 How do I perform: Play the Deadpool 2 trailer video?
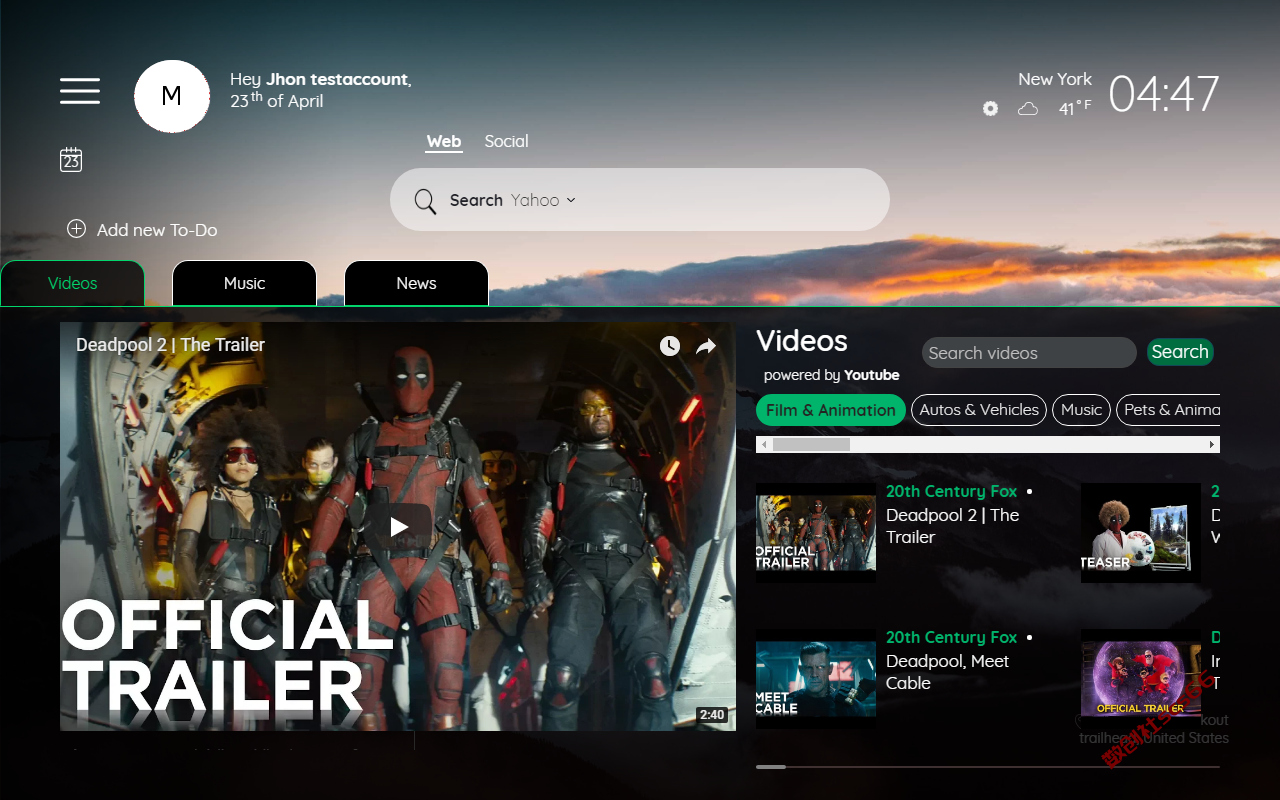399,527
